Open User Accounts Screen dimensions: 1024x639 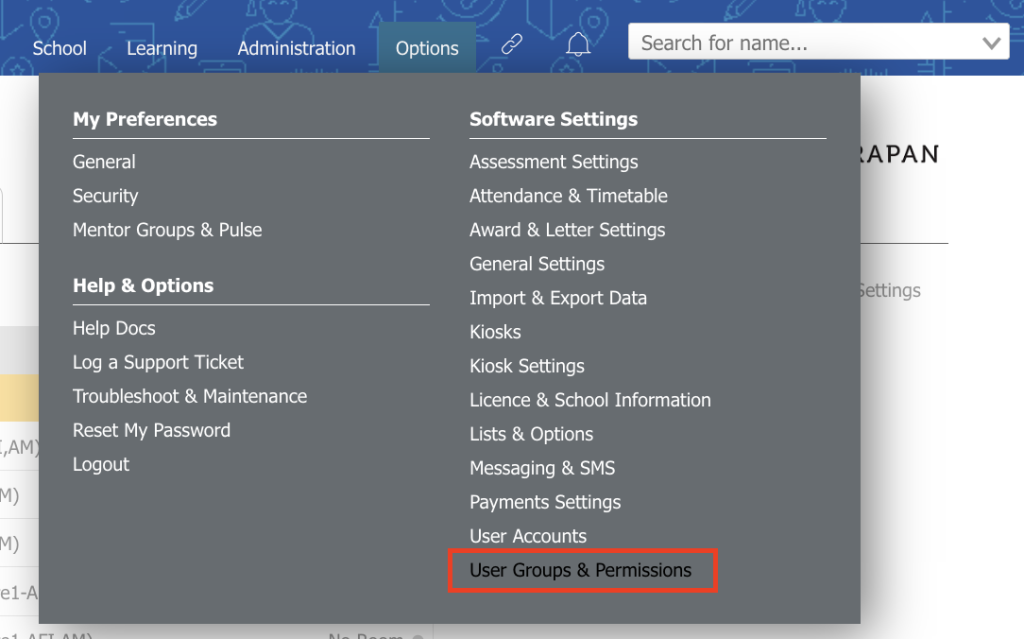pos(528,536)
